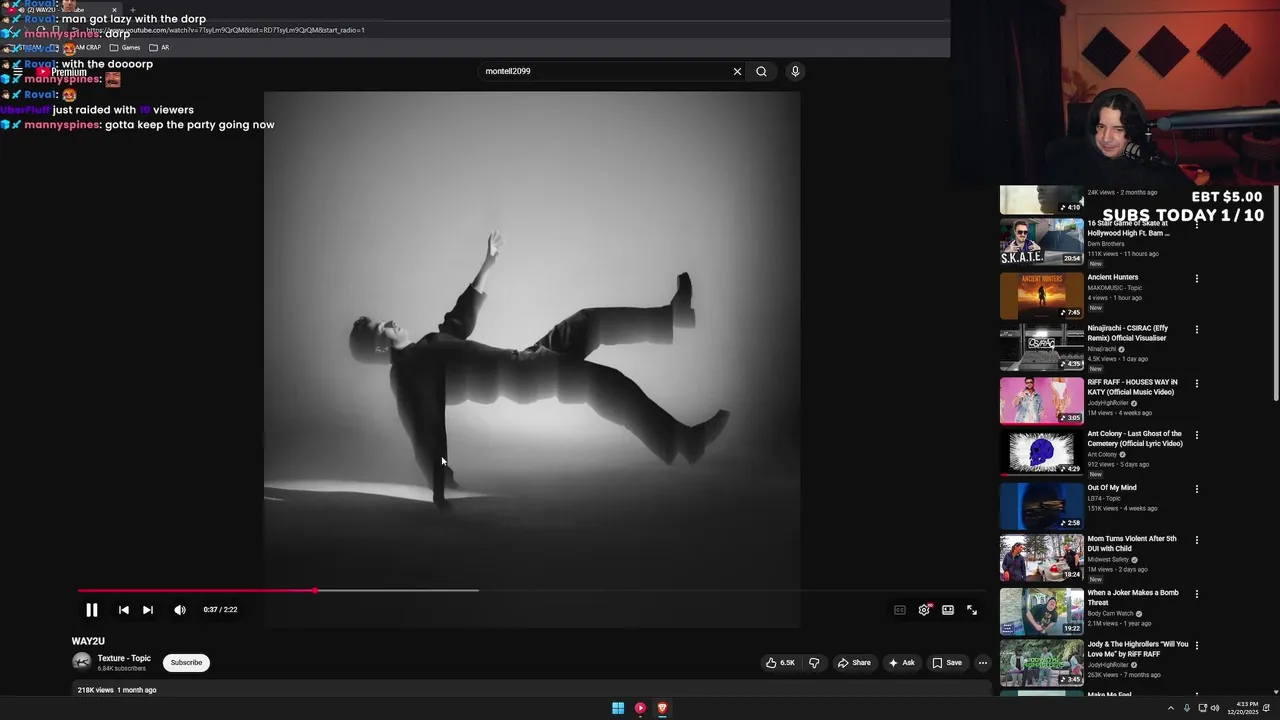Open Mom Turns Violent After 5th DUI
This screenshot has width=1280, height=720.
[1132, 543]
